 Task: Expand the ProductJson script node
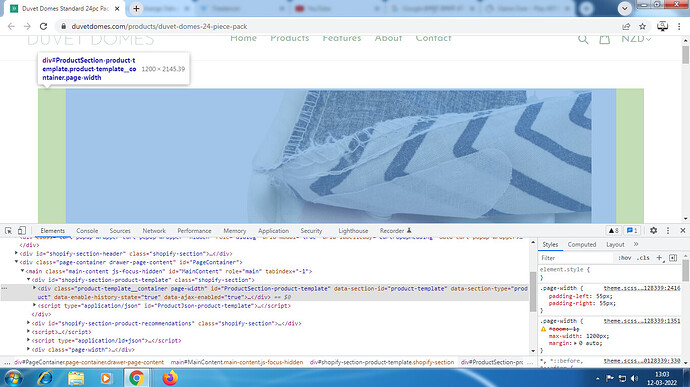34,305
